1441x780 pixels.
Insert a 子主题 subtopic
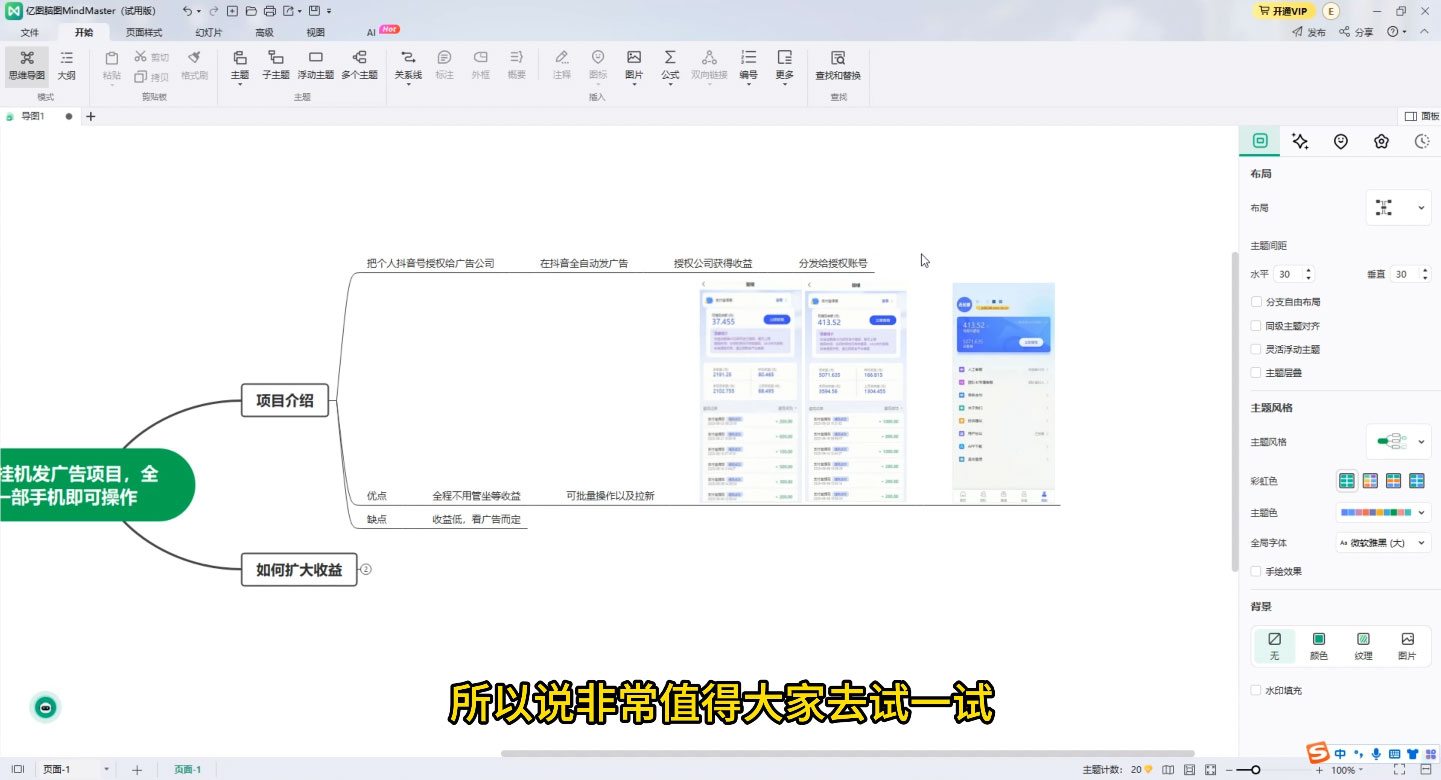pyautogui.click(x=276, y=64)
